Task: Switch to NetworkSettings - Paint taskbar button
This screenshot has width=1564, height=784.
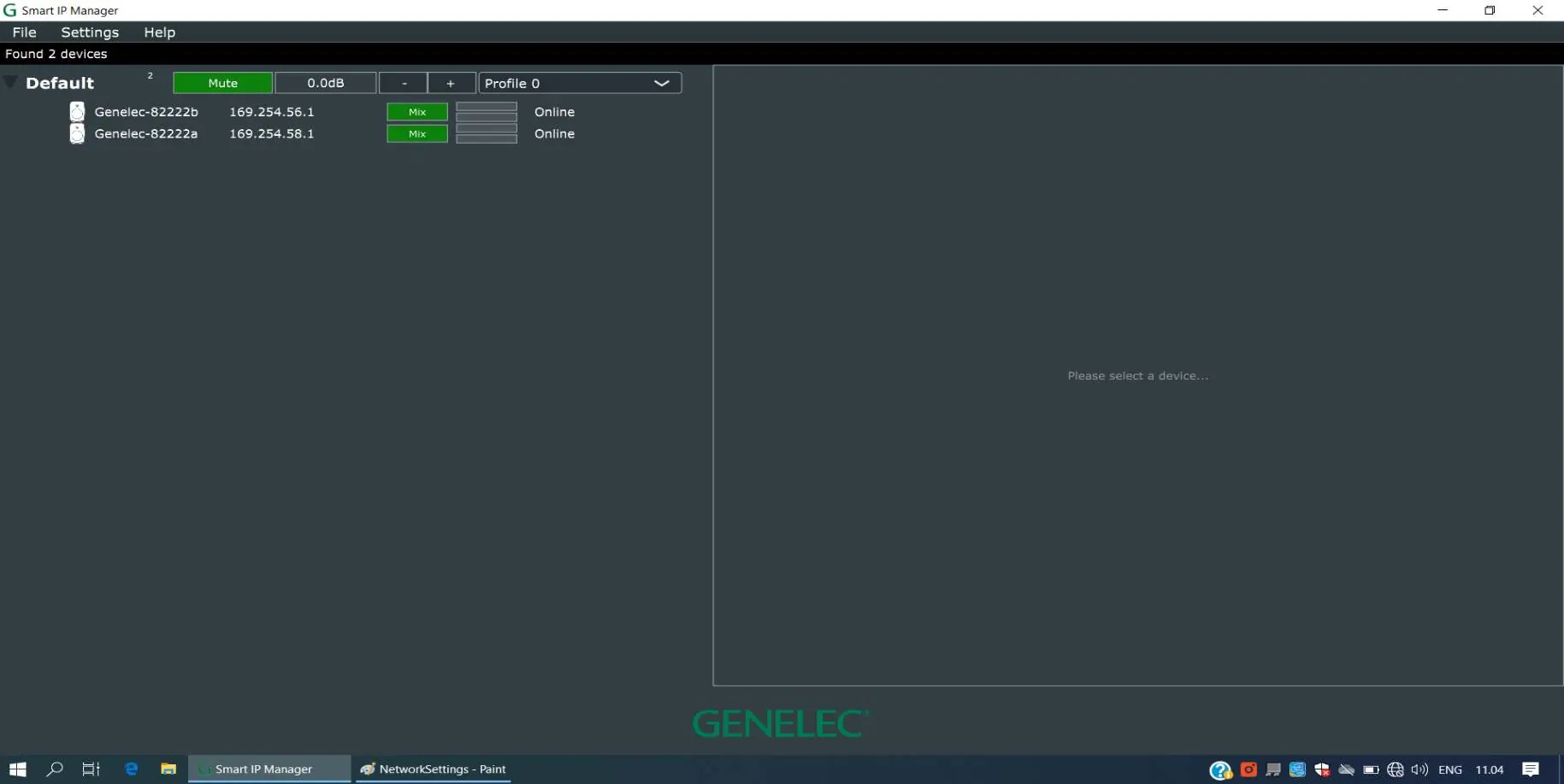Action: 434,769
